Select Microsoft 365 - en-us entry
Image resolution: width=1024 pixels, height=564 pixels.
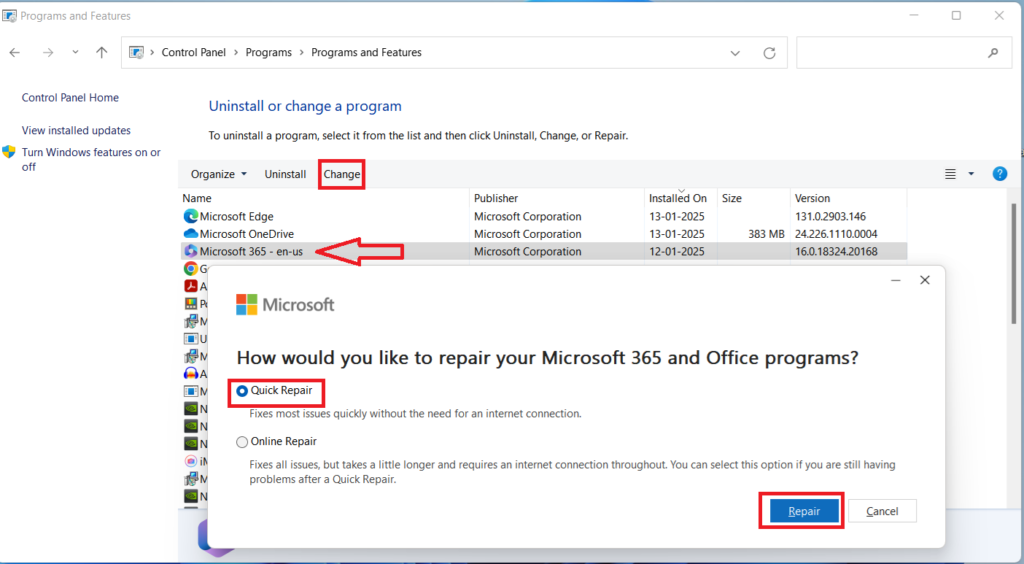coord(543,251)
